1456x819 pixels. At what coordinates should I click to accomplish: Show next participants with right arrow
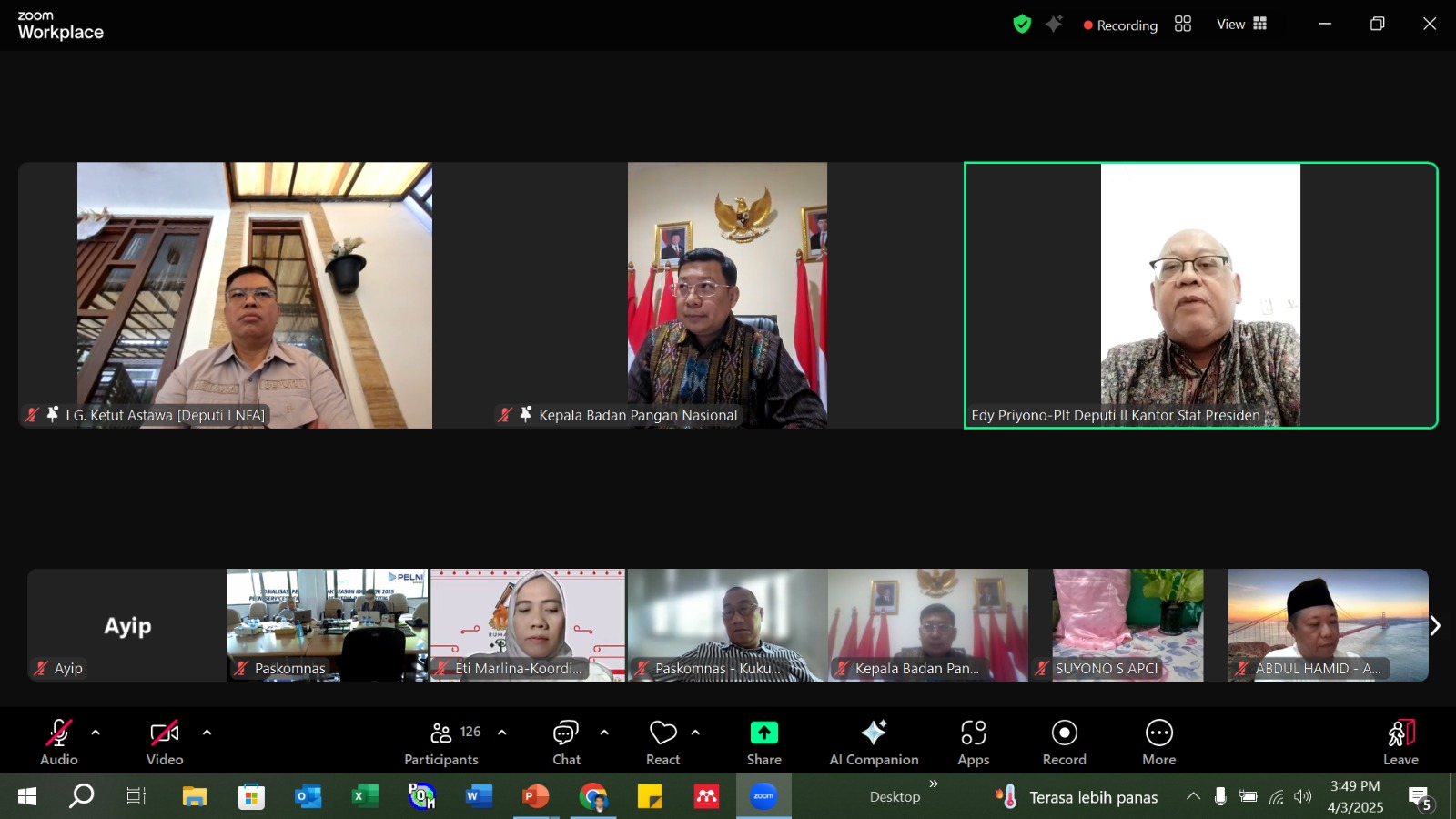pyautogui.click(x=1435, y=626)
